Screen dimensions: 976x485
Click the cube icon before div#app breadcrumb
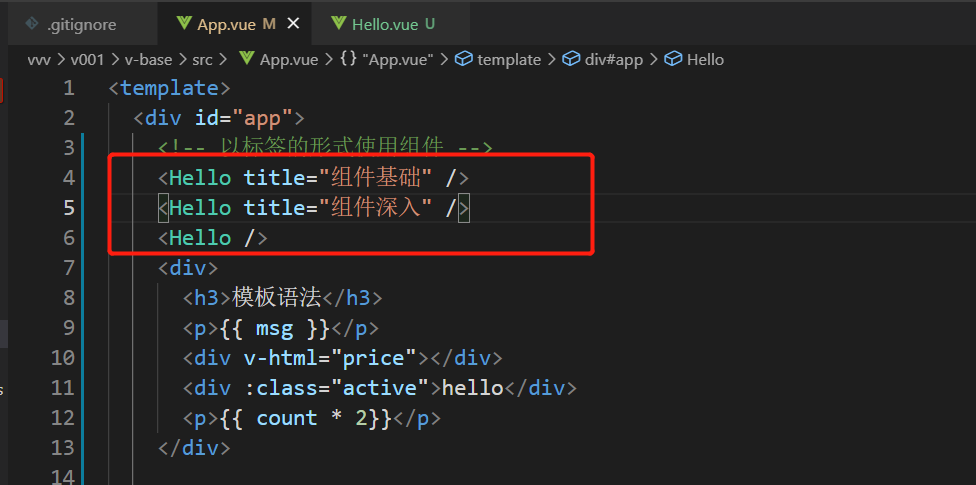(571, 59)
